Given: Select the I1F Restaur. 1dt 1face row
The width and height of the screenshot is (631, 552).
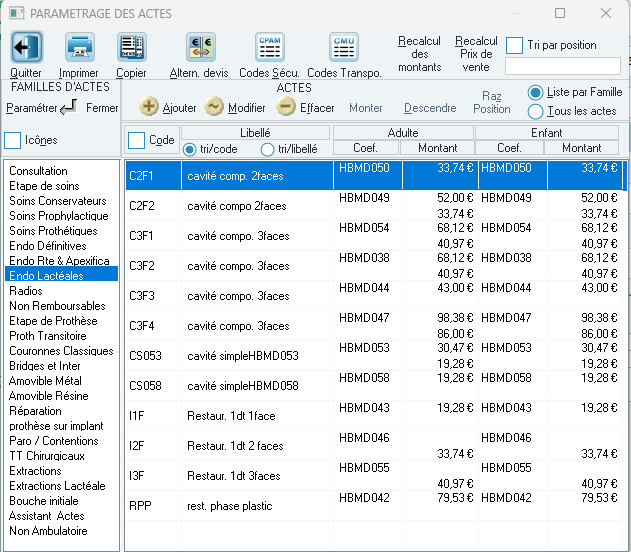Looking at the screenshot, I should (x=374, y=416).
